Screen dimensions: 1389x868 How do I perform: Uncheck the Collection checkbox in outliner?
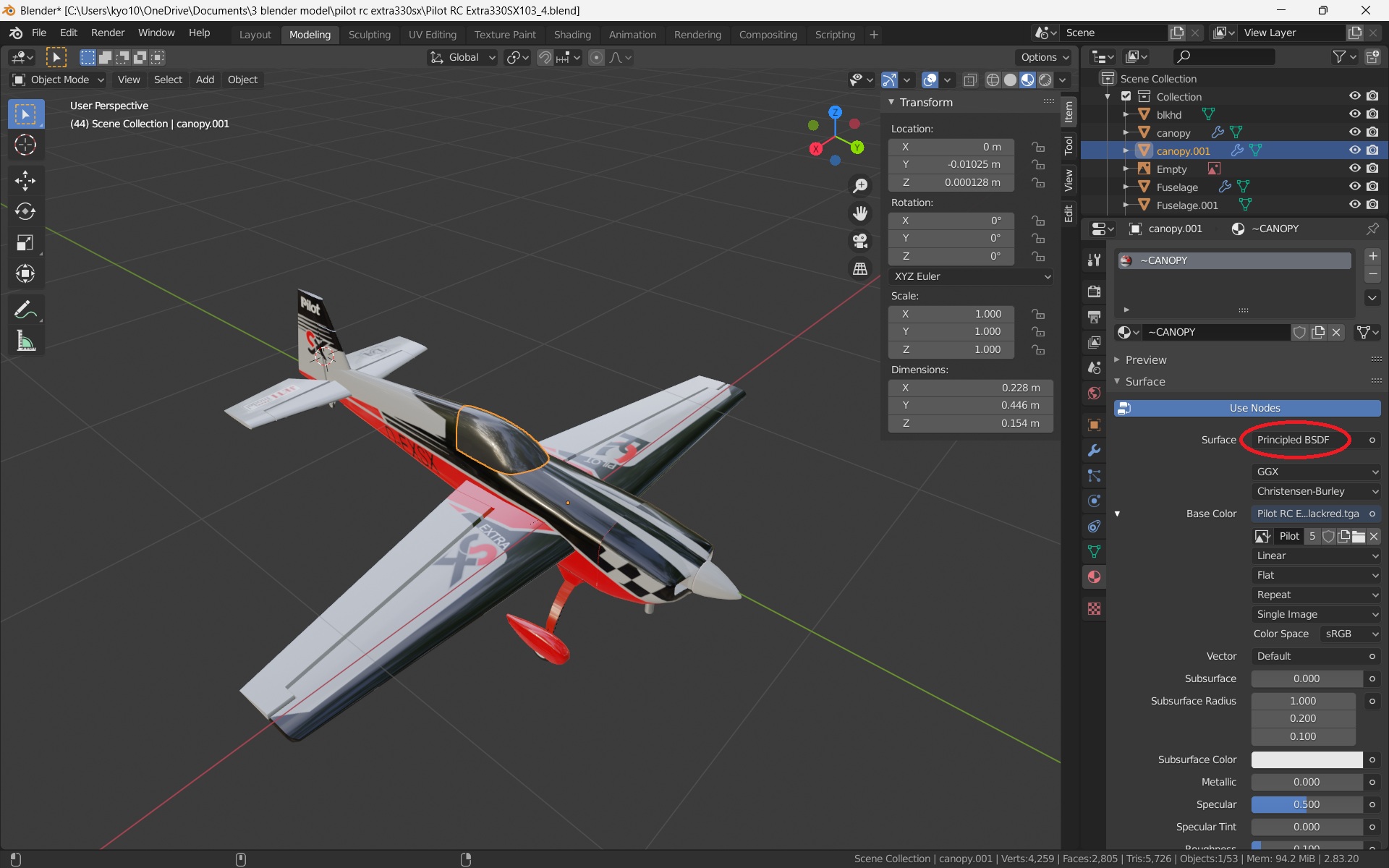pos(1126,96)
